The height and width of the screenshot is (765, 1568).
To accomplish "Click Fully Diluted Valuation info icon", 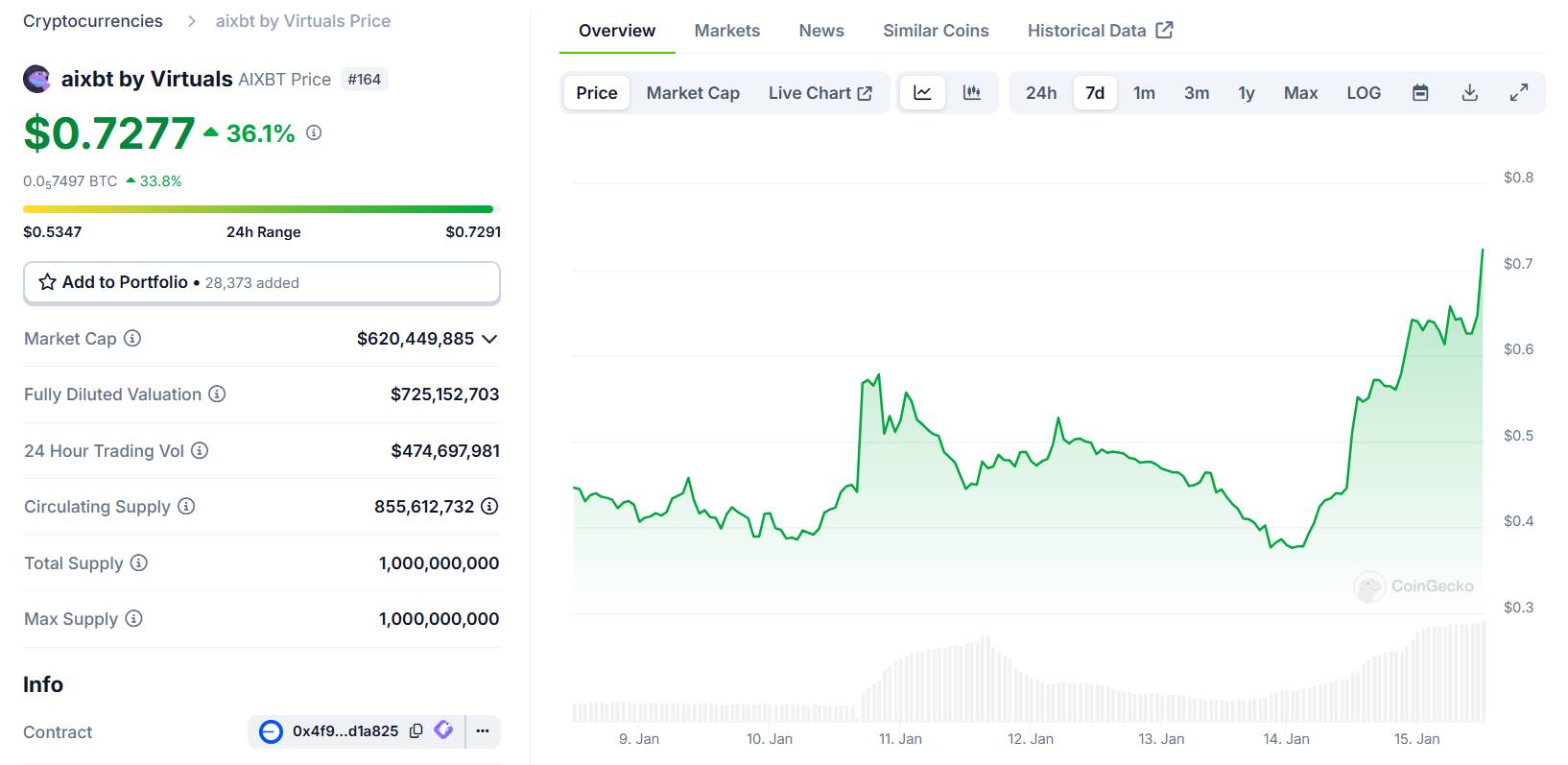I will pyautogui.click(x=217, y=394).
